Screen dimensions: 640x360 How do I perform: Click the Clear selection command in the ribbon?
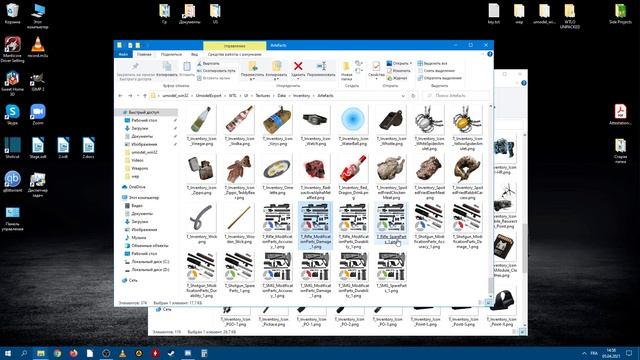[436, 71]
